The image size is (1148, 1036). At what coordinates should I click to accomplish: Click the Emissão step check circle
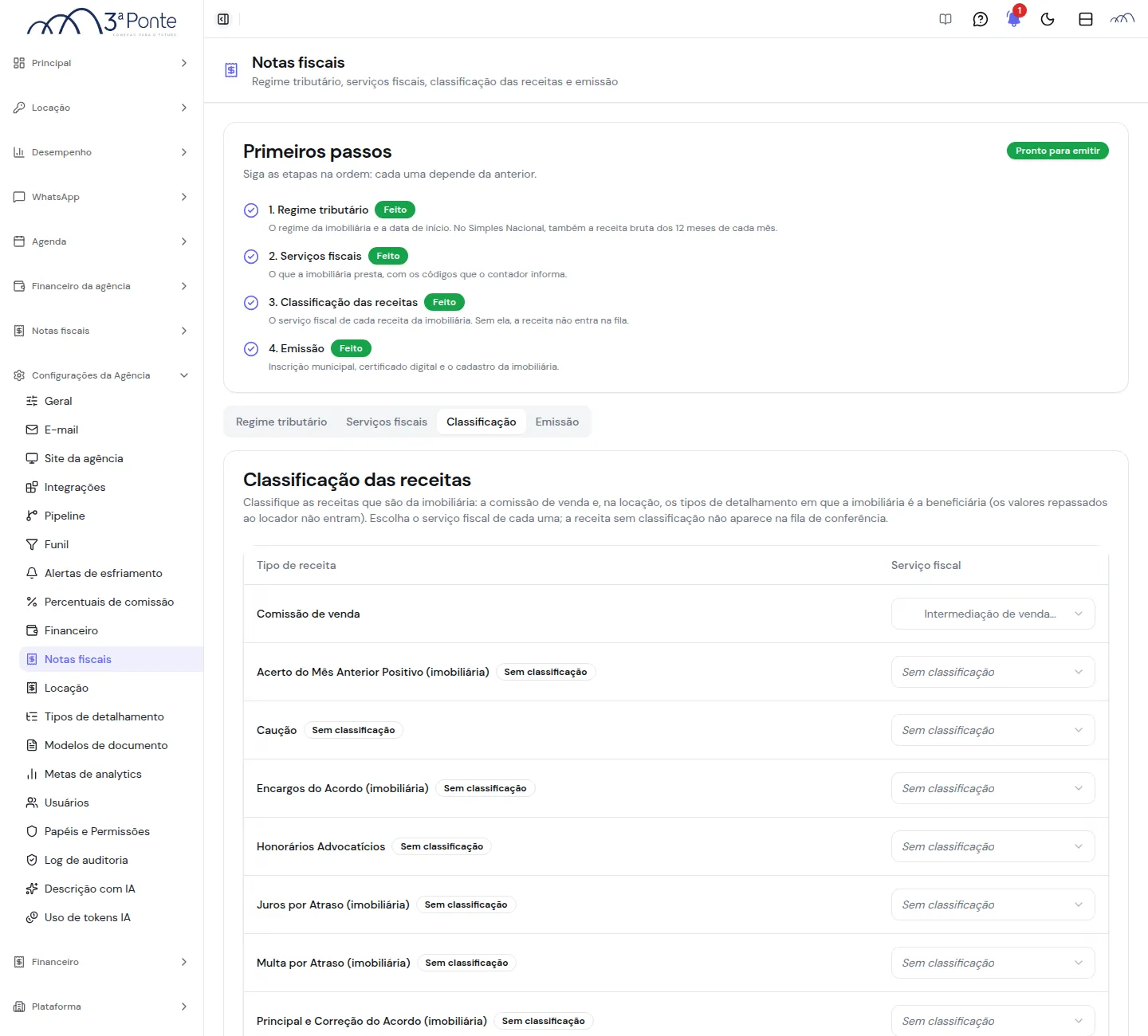click(251, 349)
